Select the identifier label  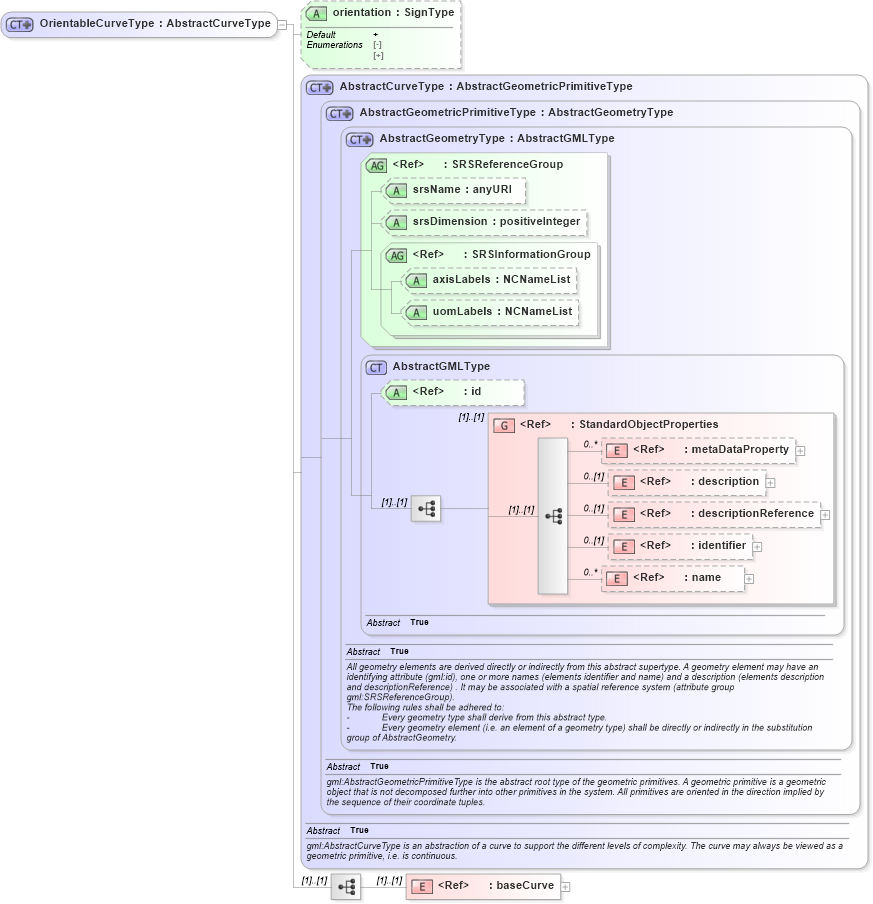pos(722,545)
